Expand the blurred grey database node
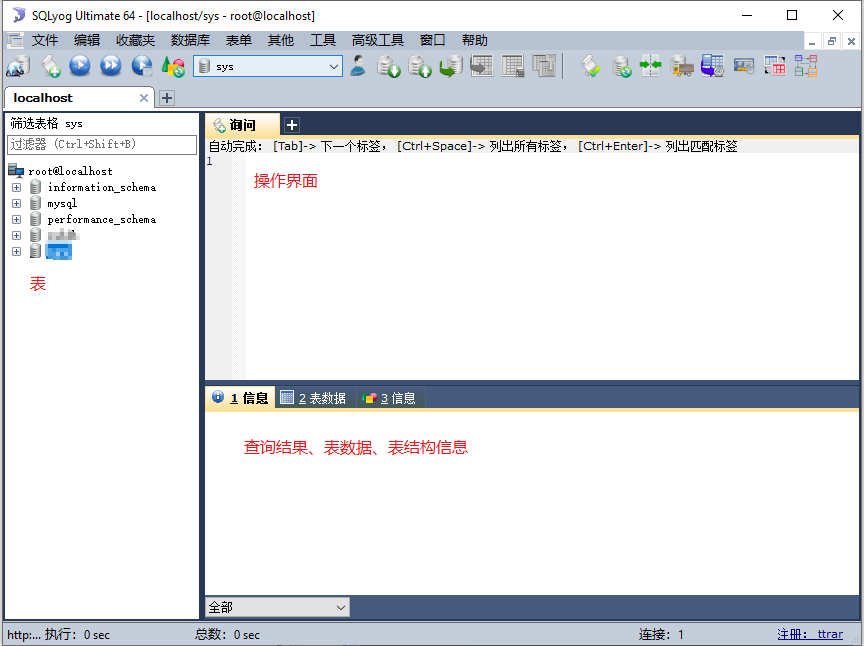 [x=17, y=235]
